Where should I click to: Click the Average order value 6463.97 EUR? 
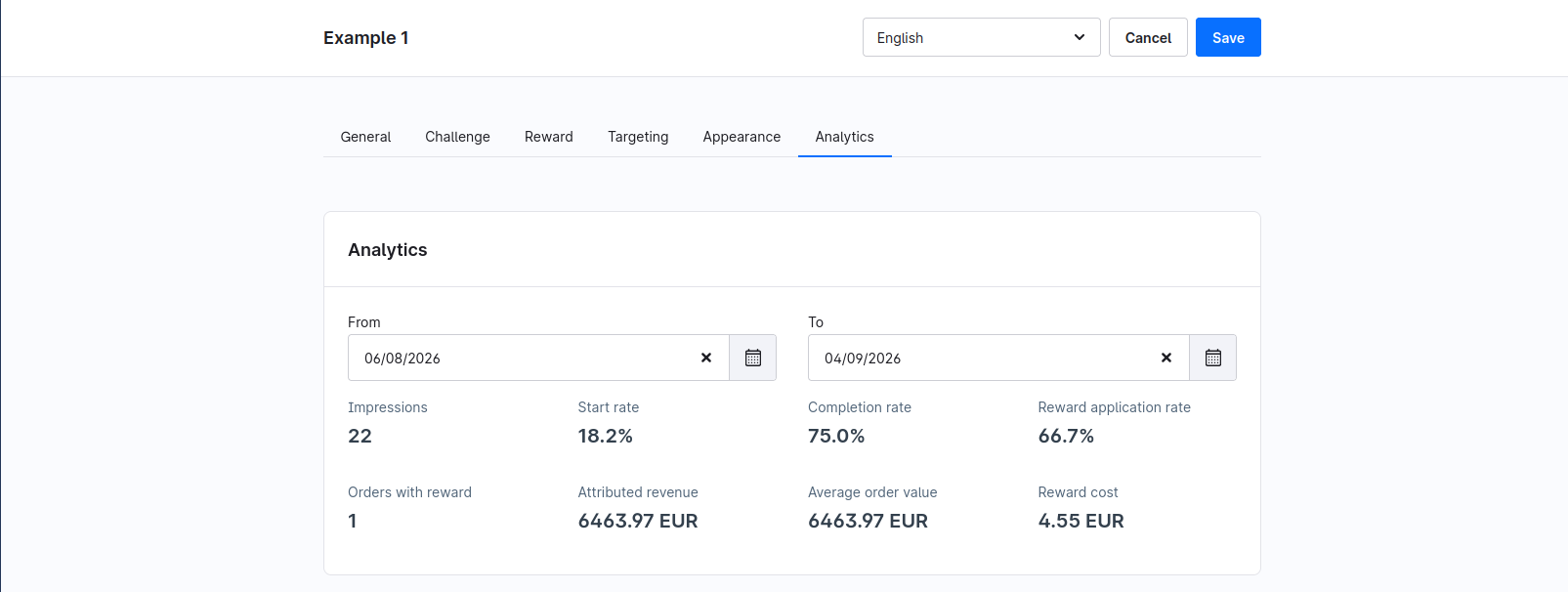tap(868, 521)
